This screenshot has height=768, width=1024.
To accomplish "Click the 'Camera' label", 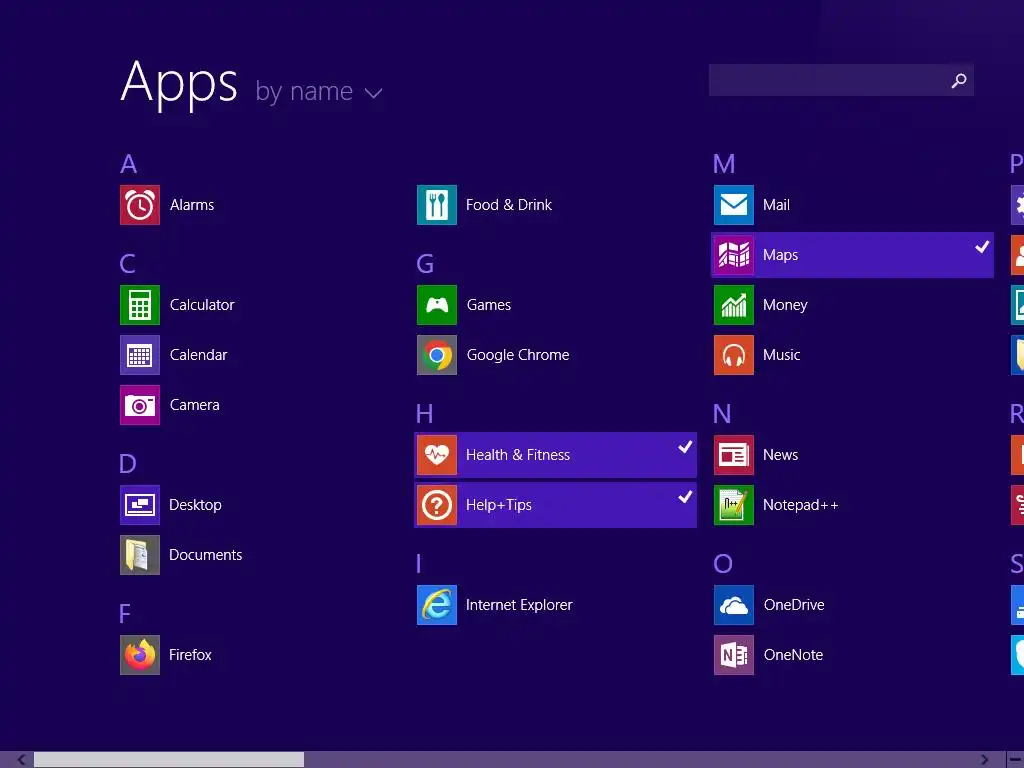I will pos(195,405).
